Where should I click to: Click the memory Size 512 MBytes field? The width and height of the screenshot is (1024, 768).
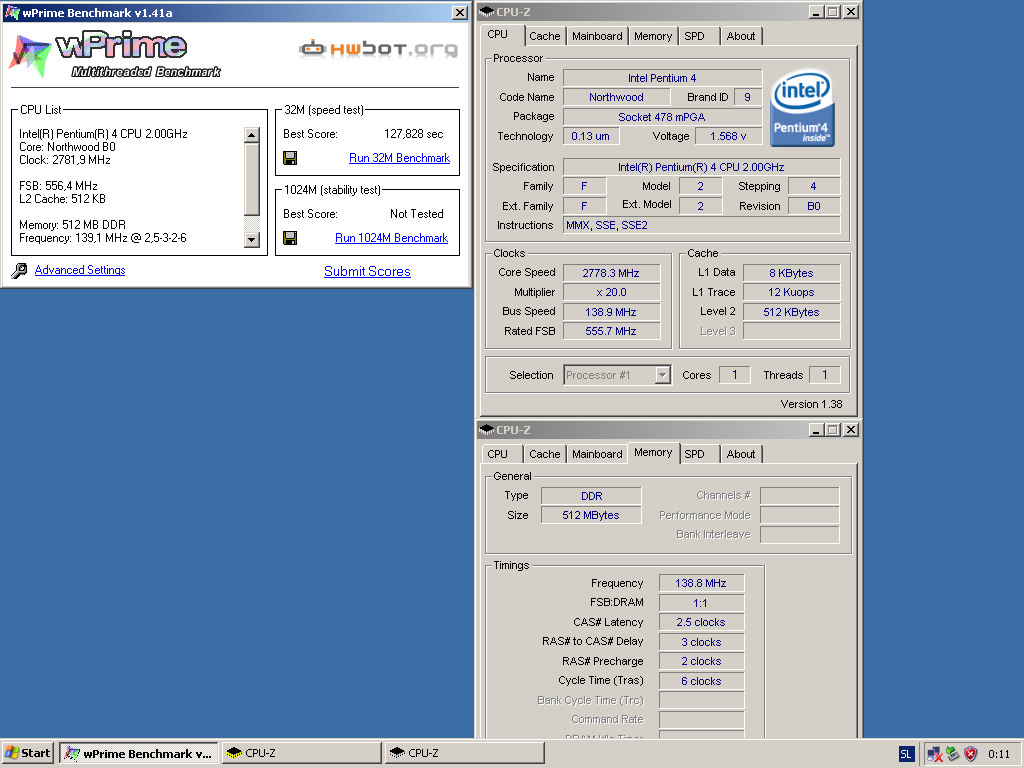click(591, 515)
